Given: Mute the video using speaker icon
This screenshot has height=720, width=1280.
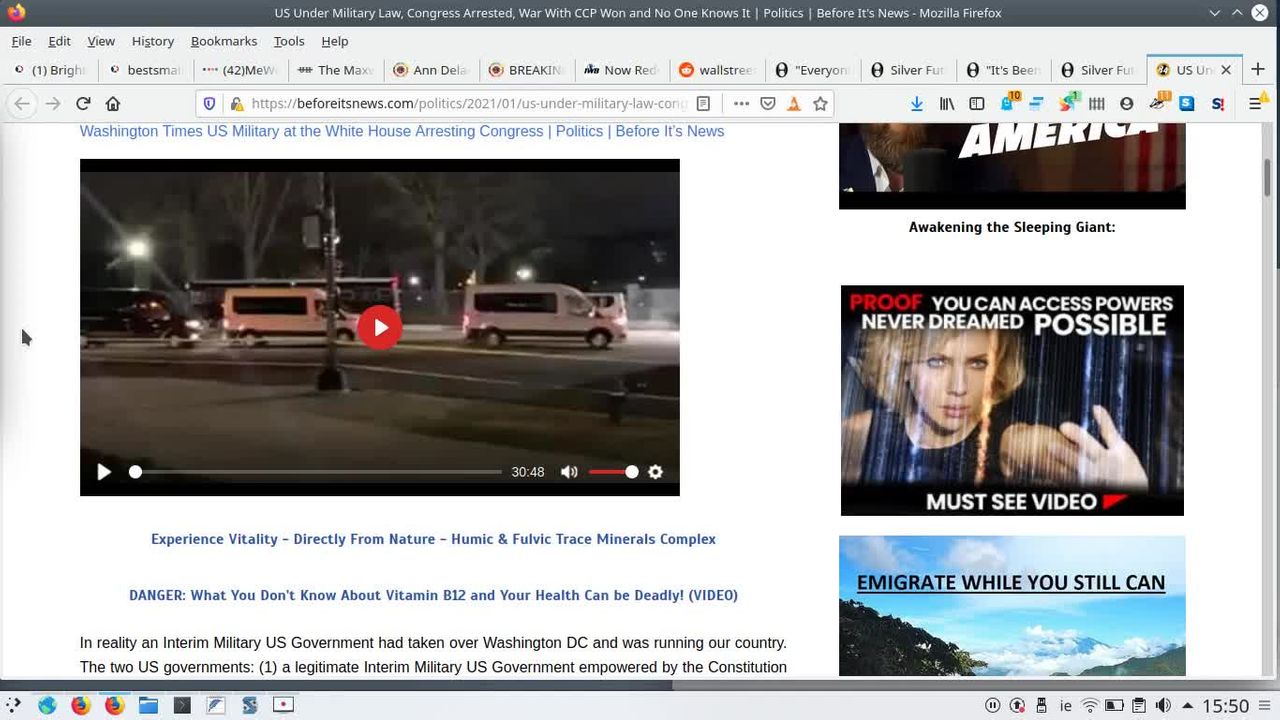Looking at the screenshot, I should 569,472.
